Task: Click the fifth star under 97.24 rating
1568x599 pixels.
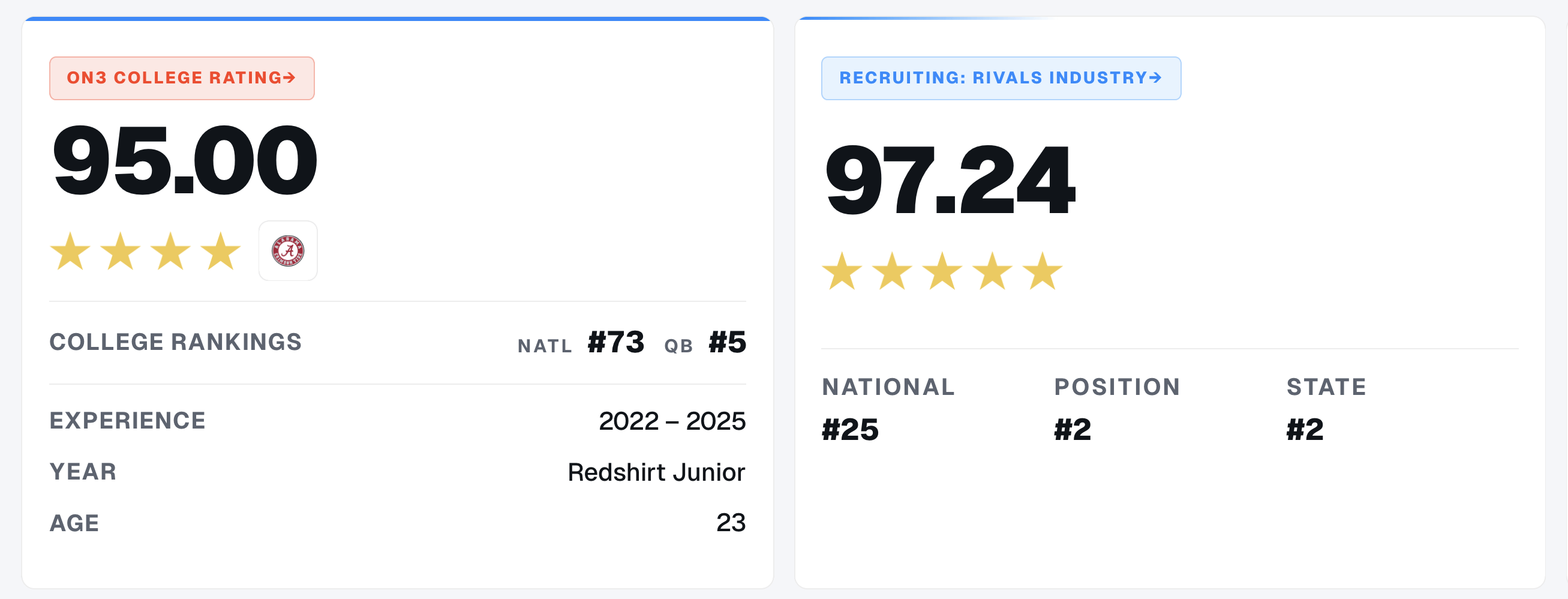Action: pos(1042,271)
